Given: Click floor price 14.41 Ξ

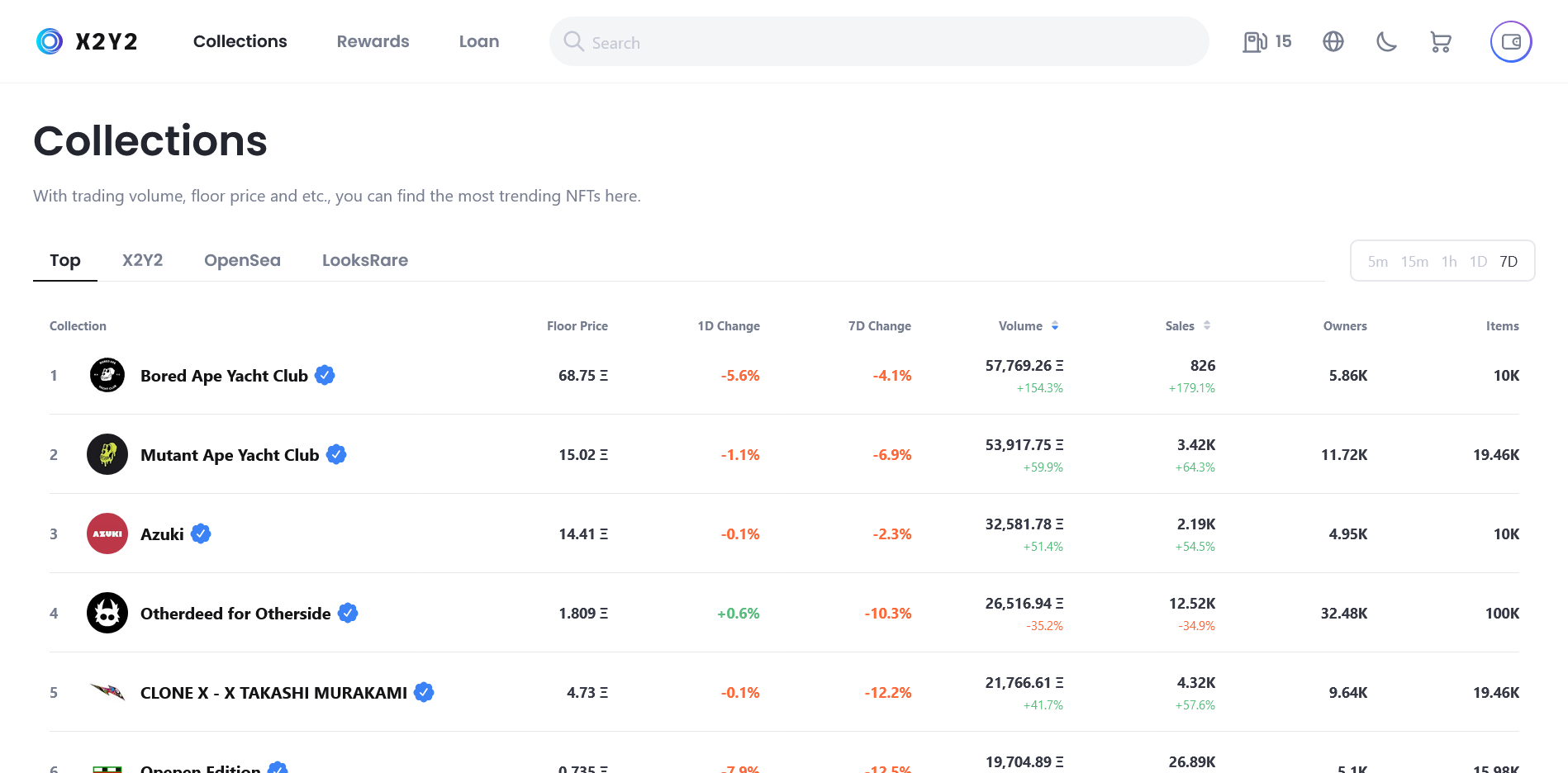Looking at the screenshot, I should (583, 534).
